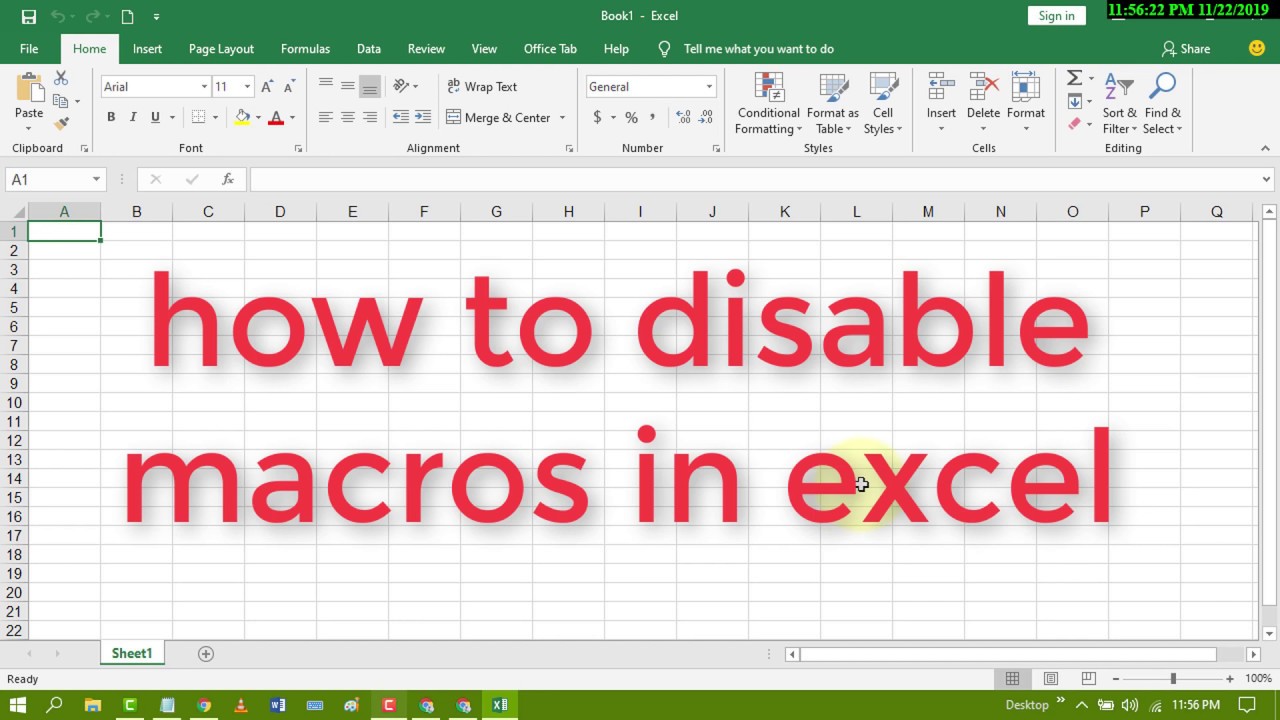Click the Share button
Screen dimensions: 1280x720
point(1186,49)
